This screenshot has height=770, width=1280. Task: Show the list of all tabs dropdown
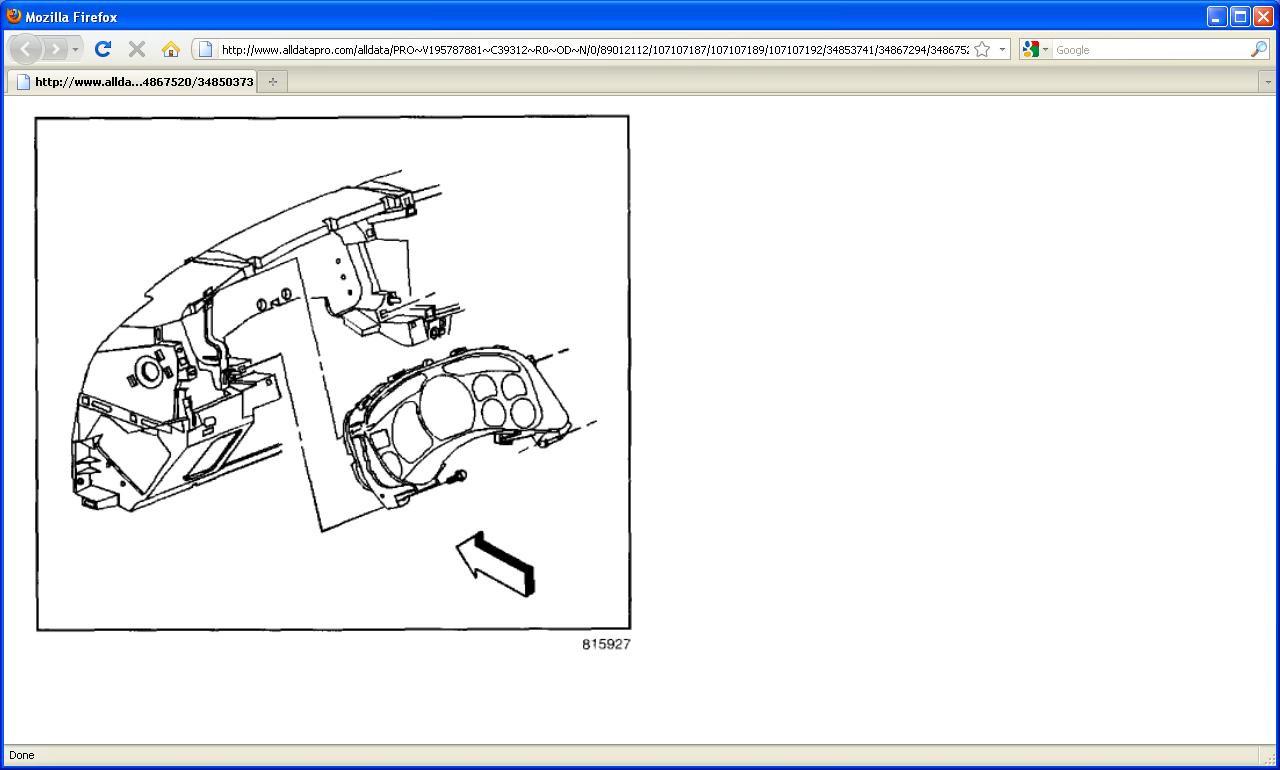click(x=1268, y=82)
